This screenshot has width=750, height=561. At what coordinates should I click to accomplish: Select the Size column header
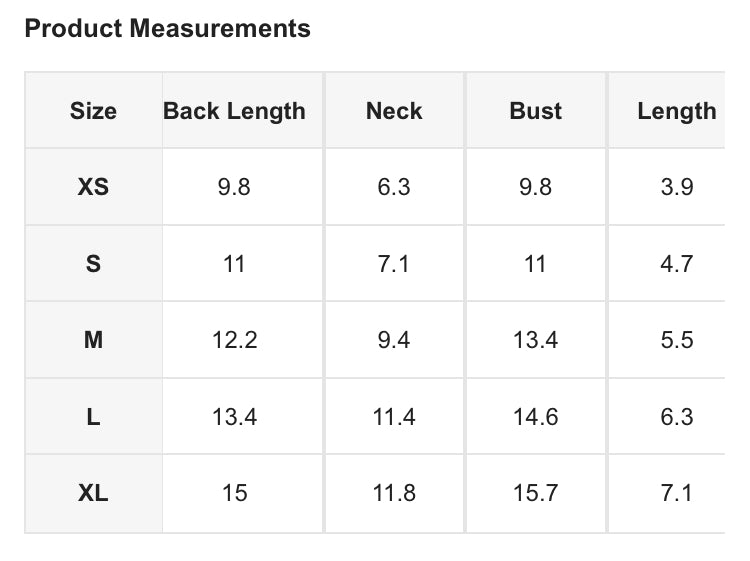pos(93,111)
